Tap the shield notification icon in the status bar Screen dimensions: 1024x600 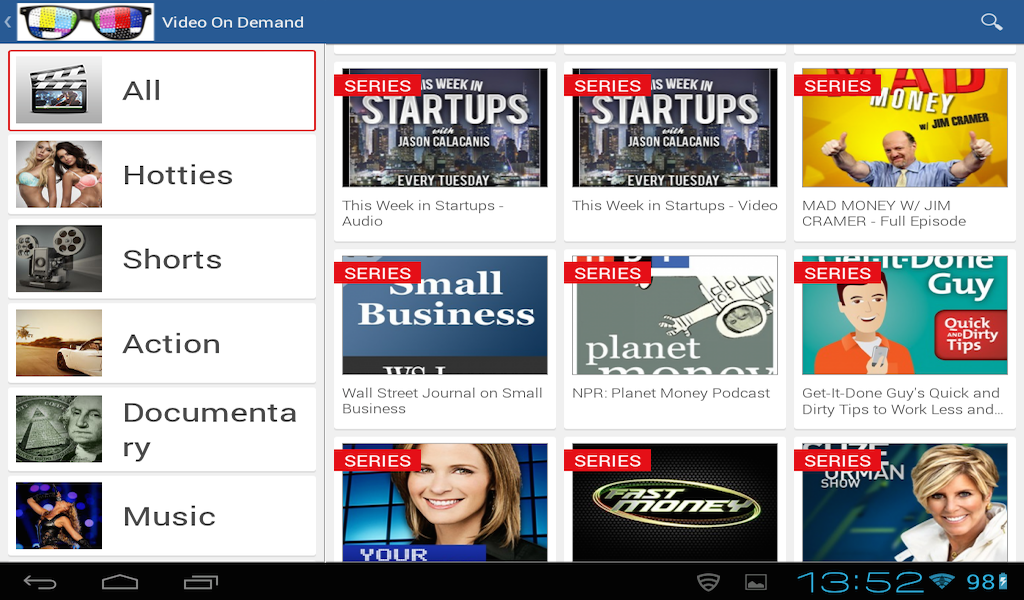(x=709, y=582)
